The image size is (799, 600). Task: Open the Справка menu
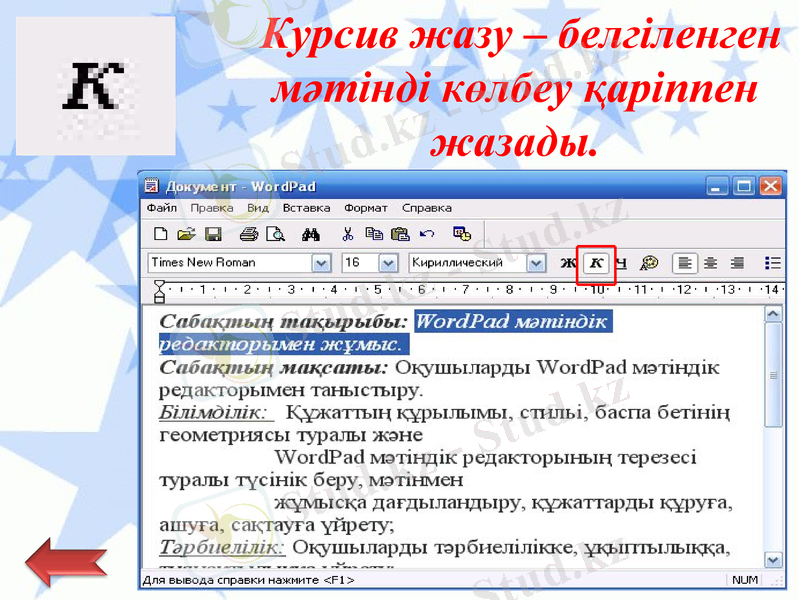pos(427,208)
